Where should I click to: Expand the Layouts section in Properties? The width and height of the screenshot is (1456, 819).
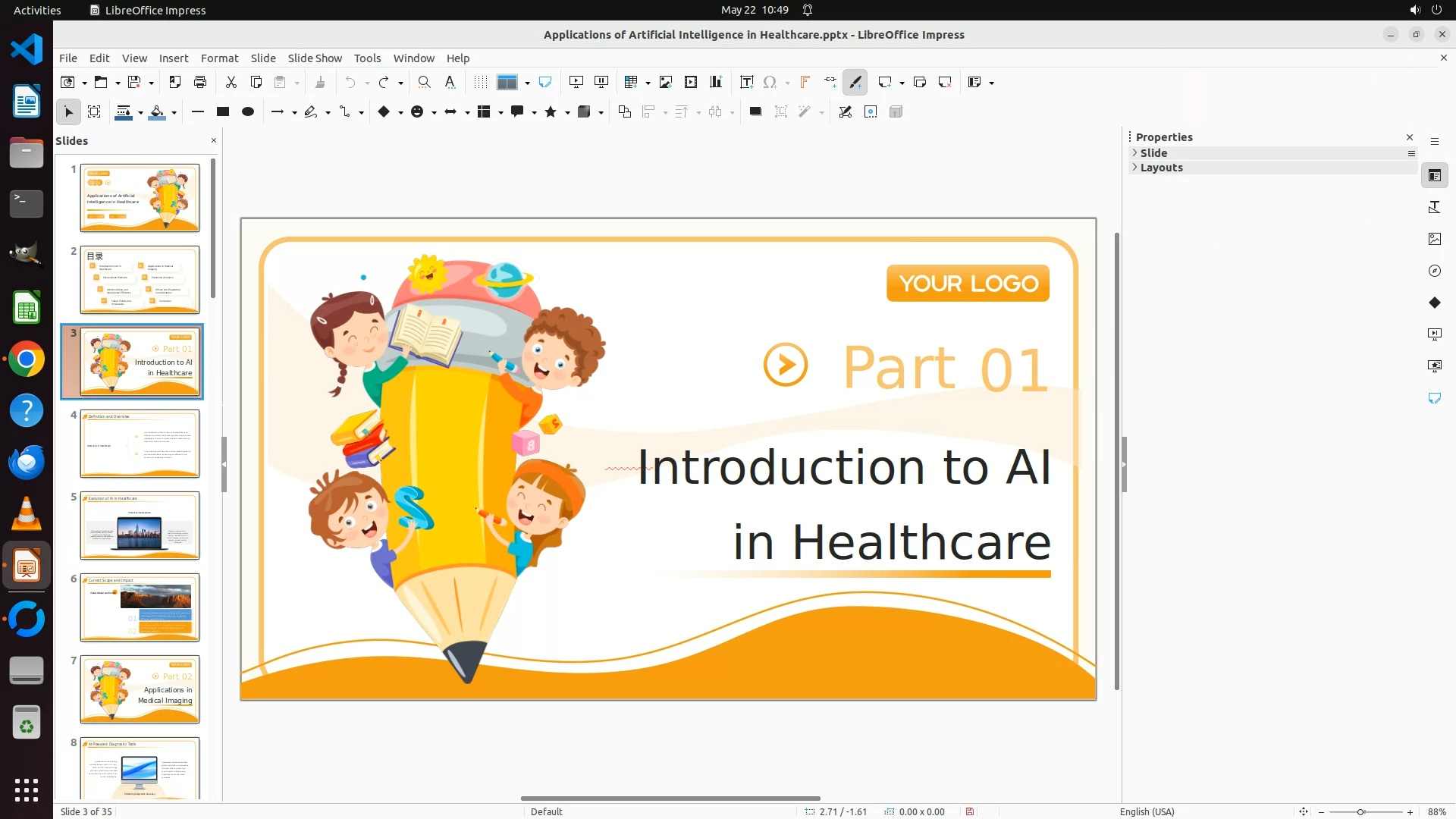point(1161,168)
